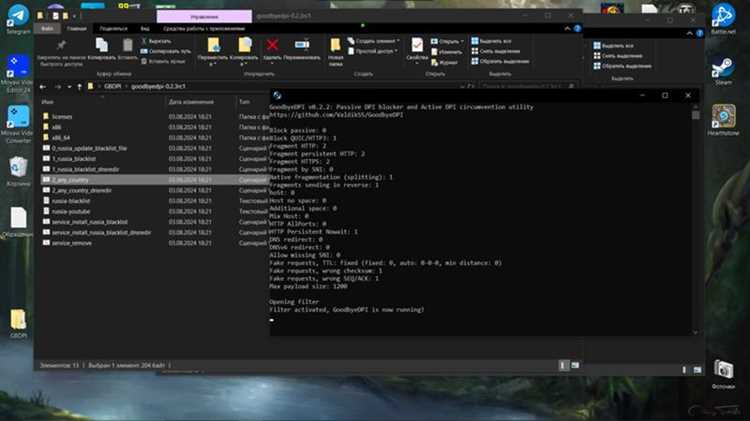Viewport: 750px width, 421px height.
Task: Click Вставить ярлык (Paste shortcut)
Action: tap(163, 61)
